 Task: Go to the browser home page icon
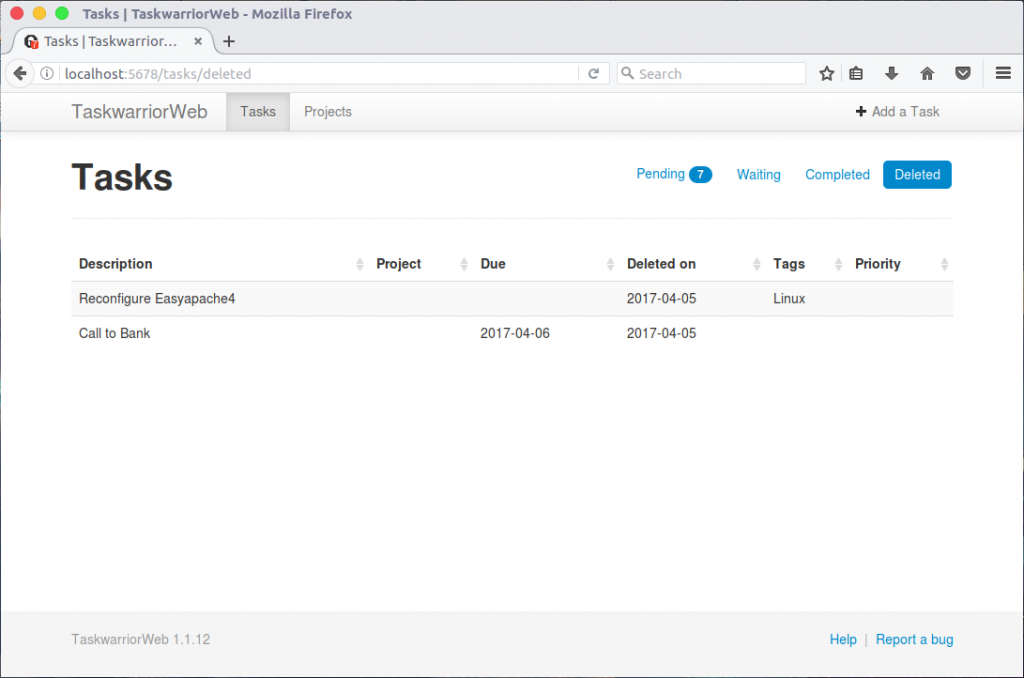click(x=927, y=73)
